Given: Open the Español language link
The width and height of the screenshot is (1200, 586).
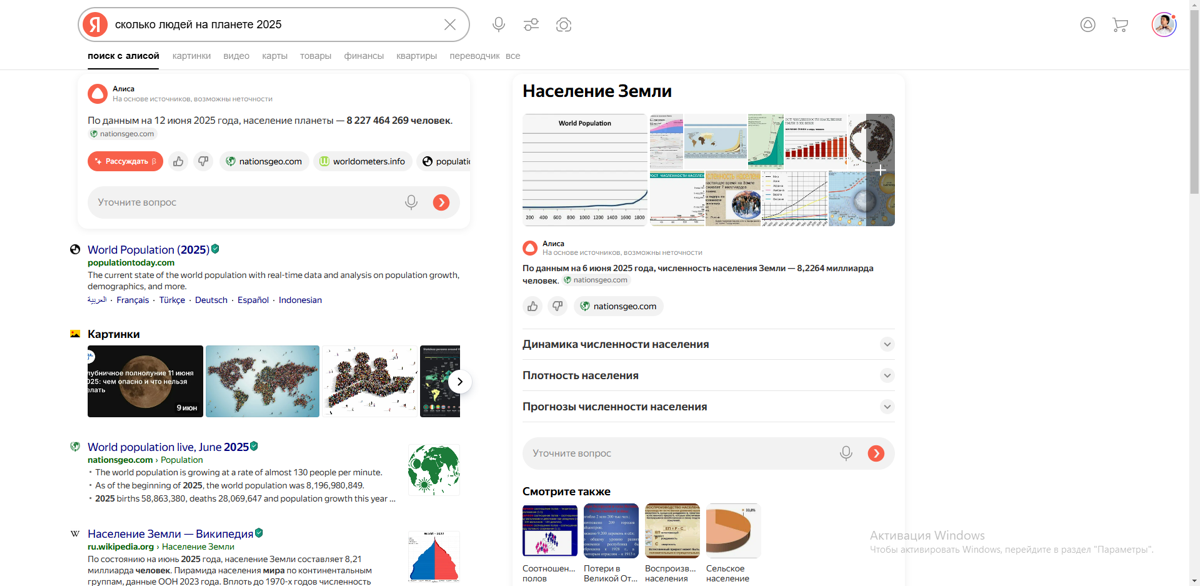Looking at the screenshot, I should [253, 300].
